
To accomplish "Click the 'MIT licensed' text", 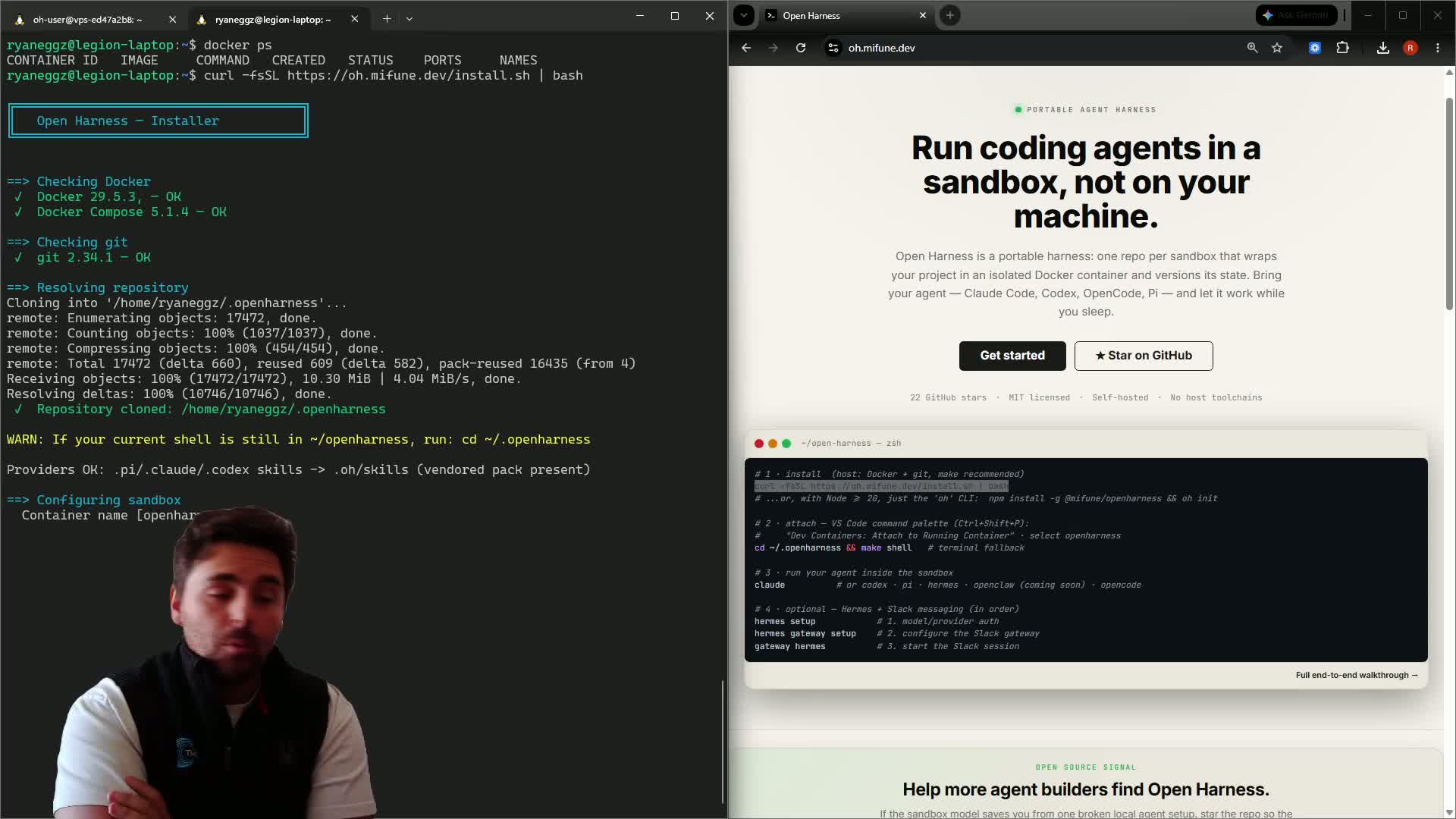I will click(1039, 397).
